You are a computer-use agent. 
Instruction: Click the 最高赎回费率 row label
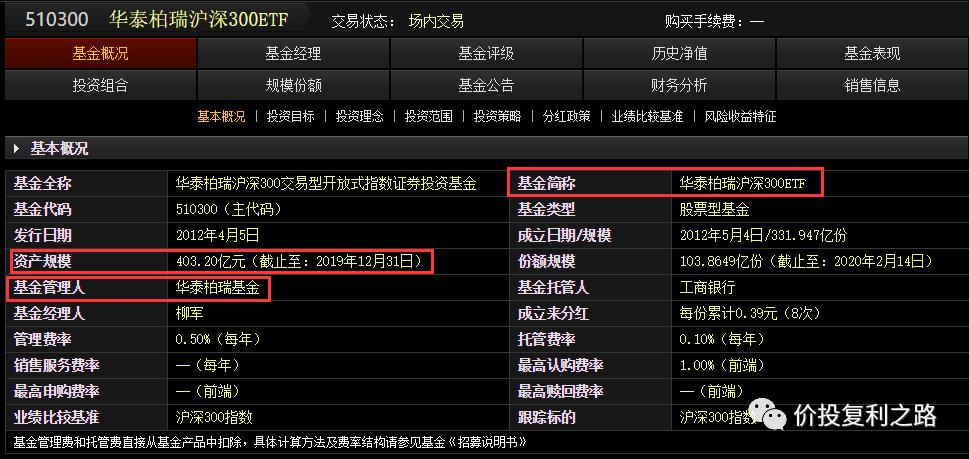[x=561, y=391]
